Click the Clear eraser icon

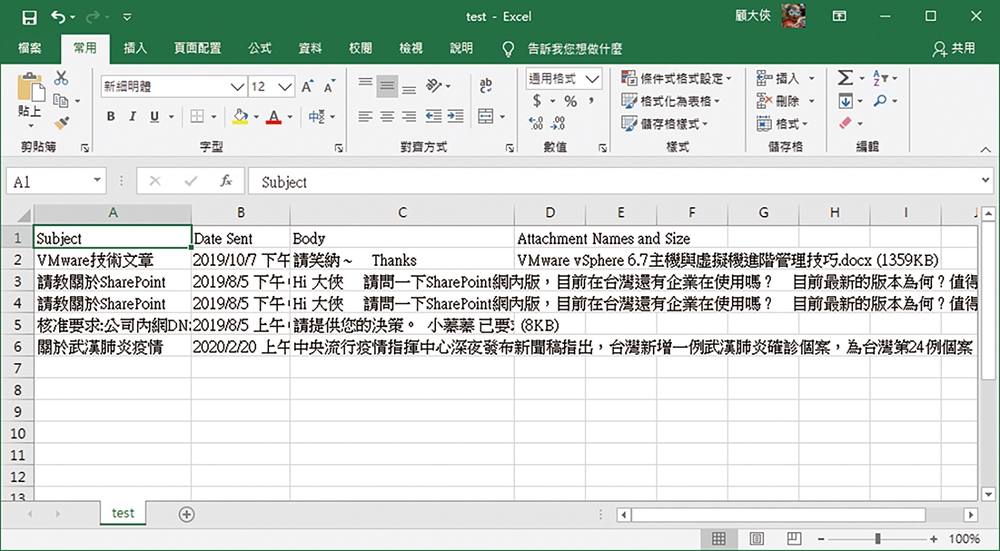(846, 122)
